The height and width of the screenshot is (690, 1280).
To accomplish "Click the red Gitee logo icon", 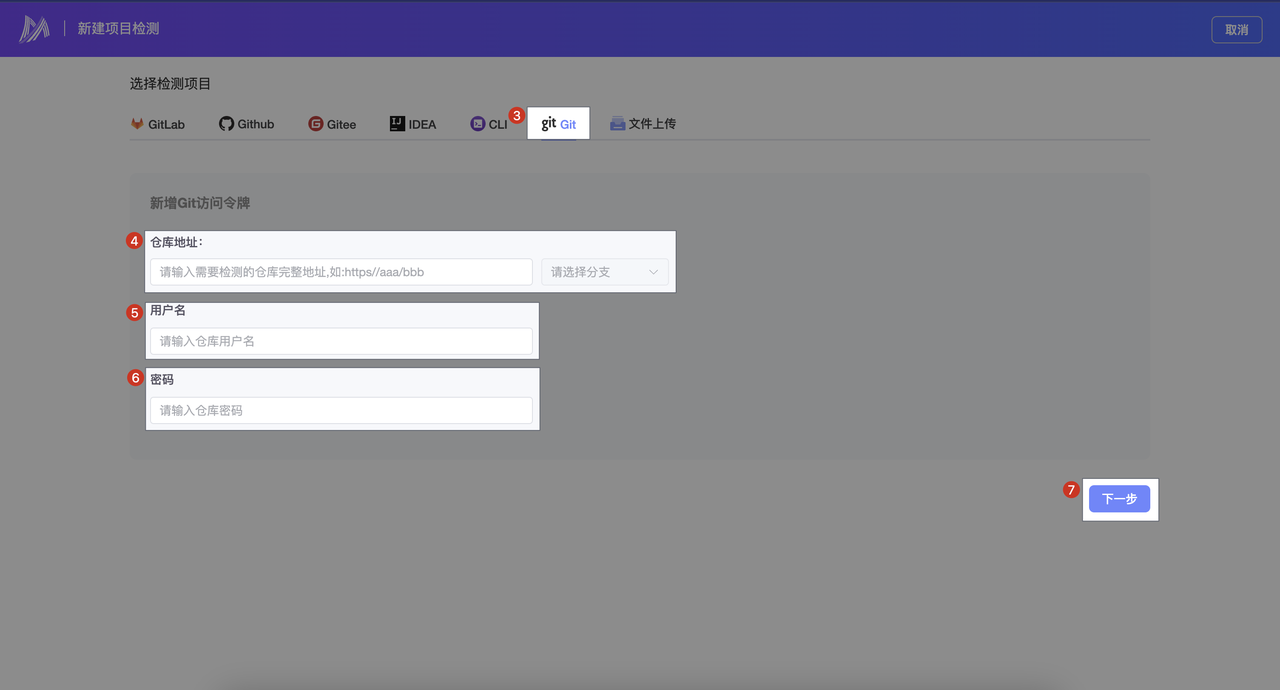I will (316, 124).
